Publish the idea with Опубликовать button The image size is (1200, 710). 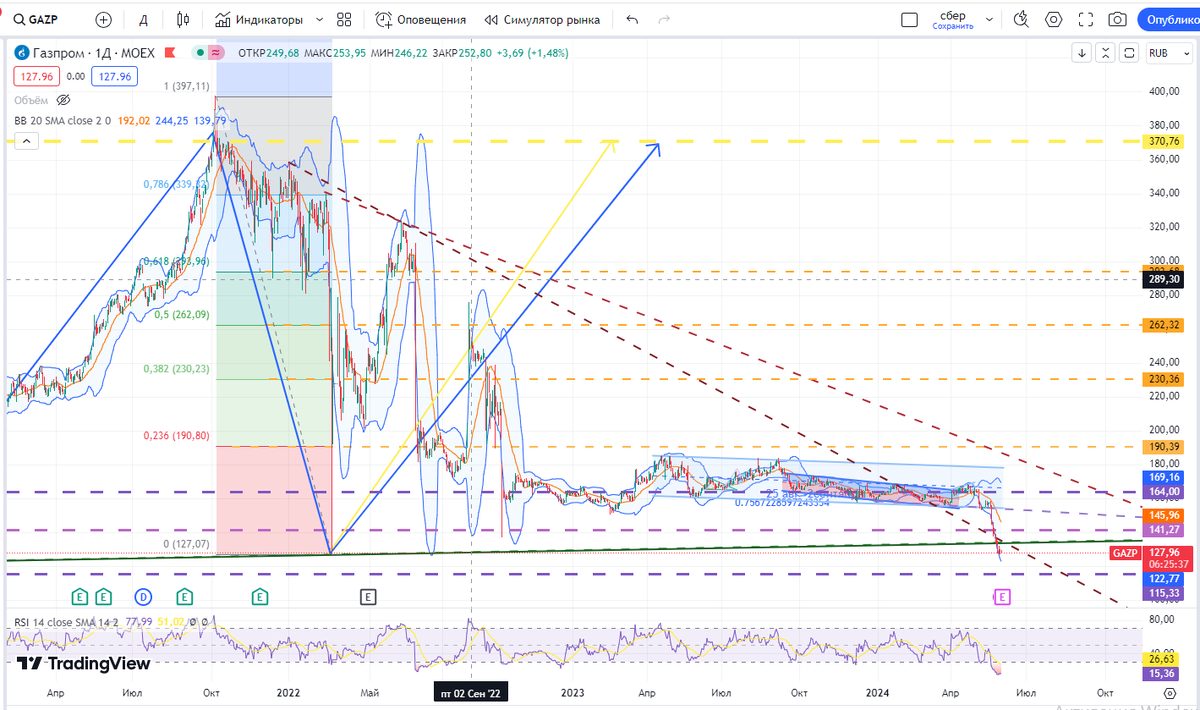[x=1170, y=19]
